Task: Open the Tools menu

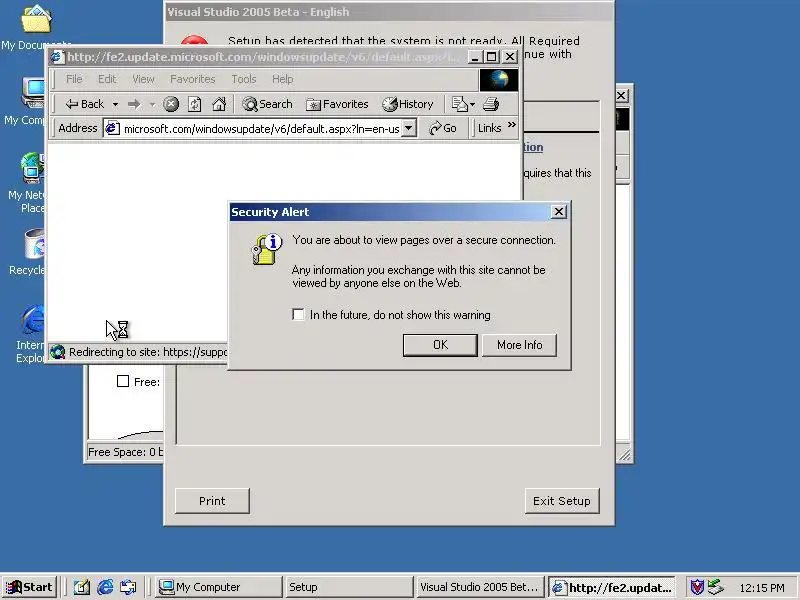Action: tap(244, 79)
